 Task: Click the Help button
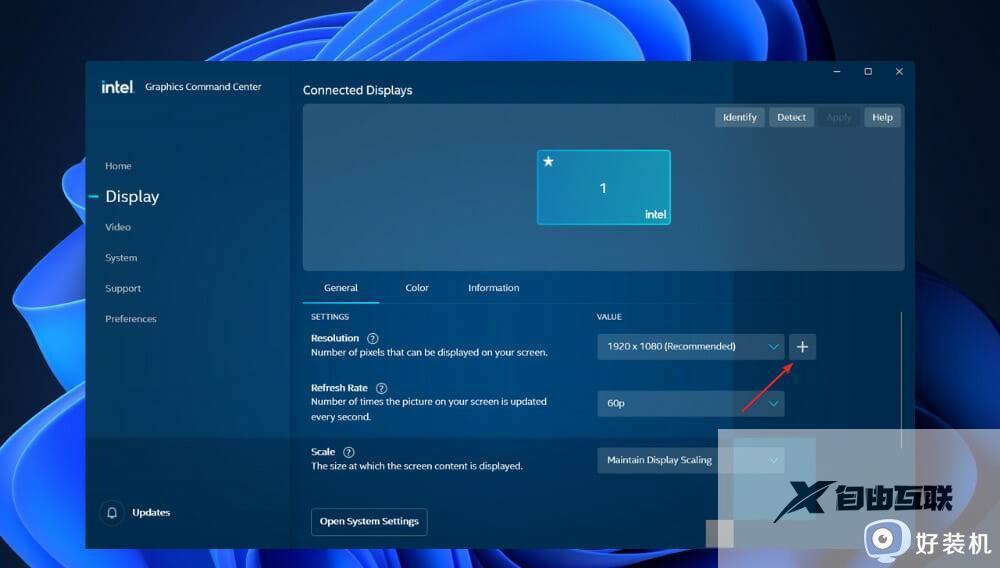pyautogui.click(x=883, y=117)
